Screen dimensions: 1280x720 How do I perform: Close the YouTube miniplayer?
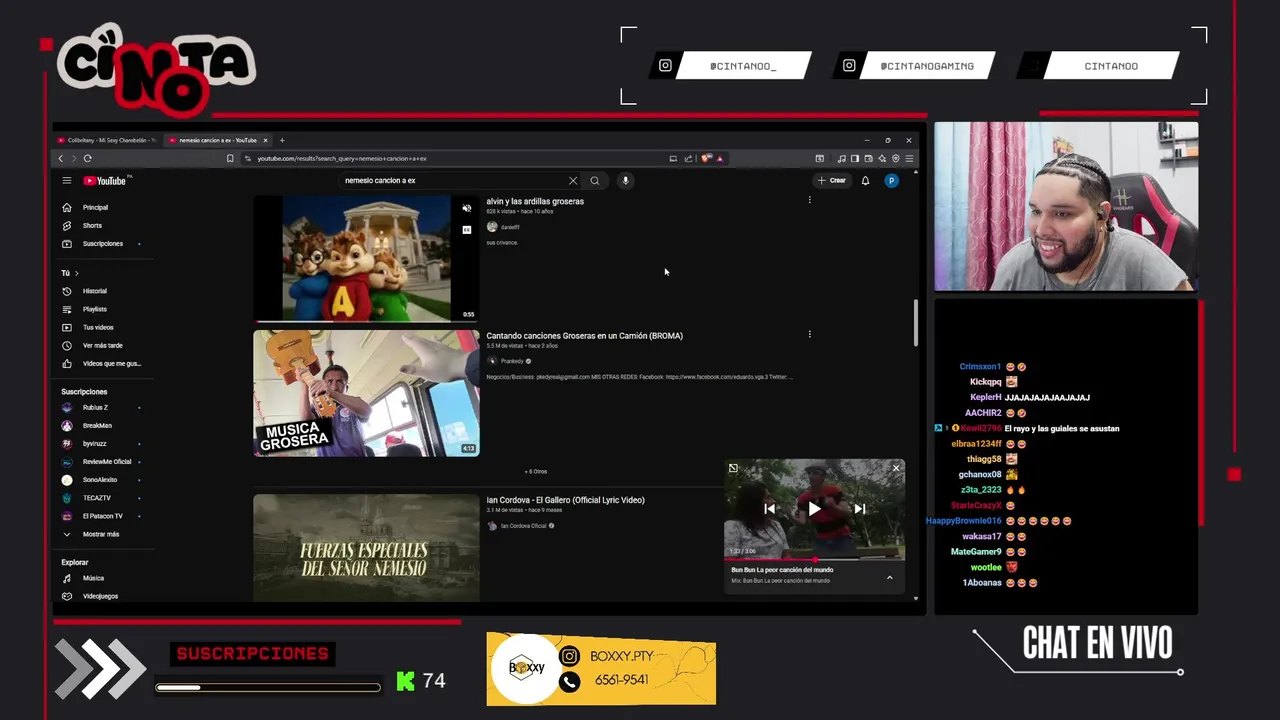pos(896,468)
